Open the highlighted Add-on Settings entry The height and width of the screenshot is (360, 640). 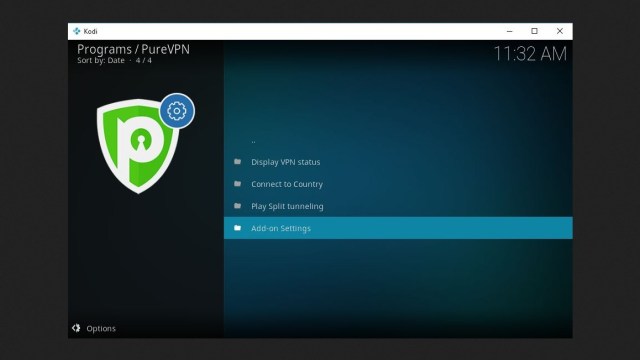coord(398,228)
